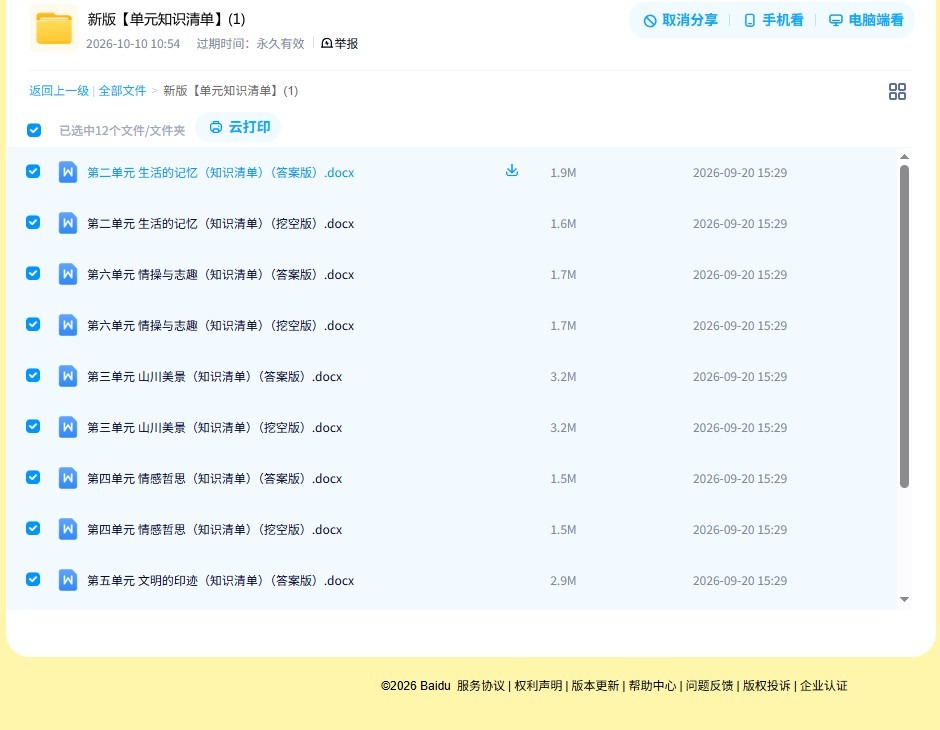Open file 第四单元 情感哲思 答案版.docx

[215, 478]
